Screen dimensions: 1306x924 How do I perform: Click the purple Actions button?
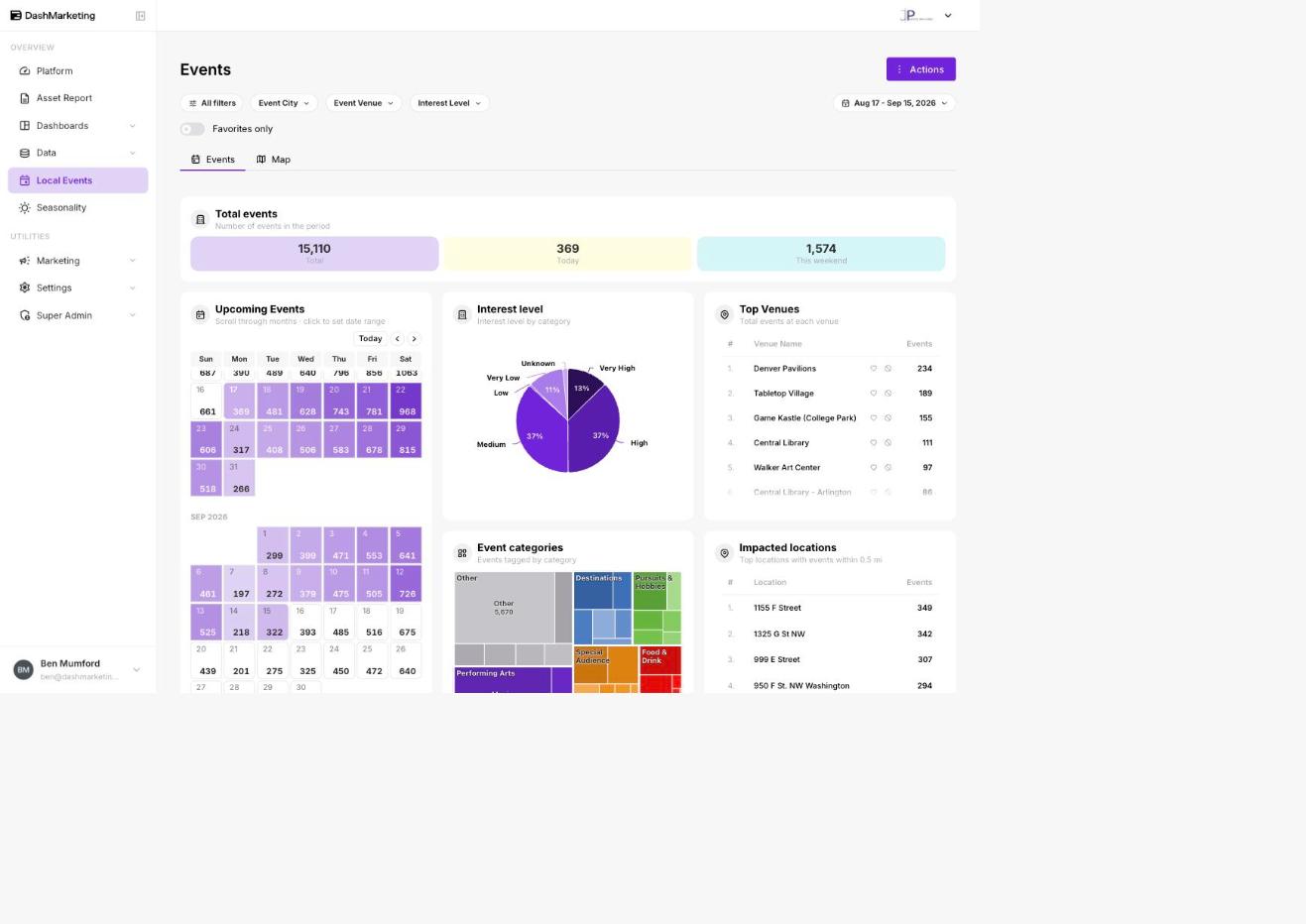[920, 69]
